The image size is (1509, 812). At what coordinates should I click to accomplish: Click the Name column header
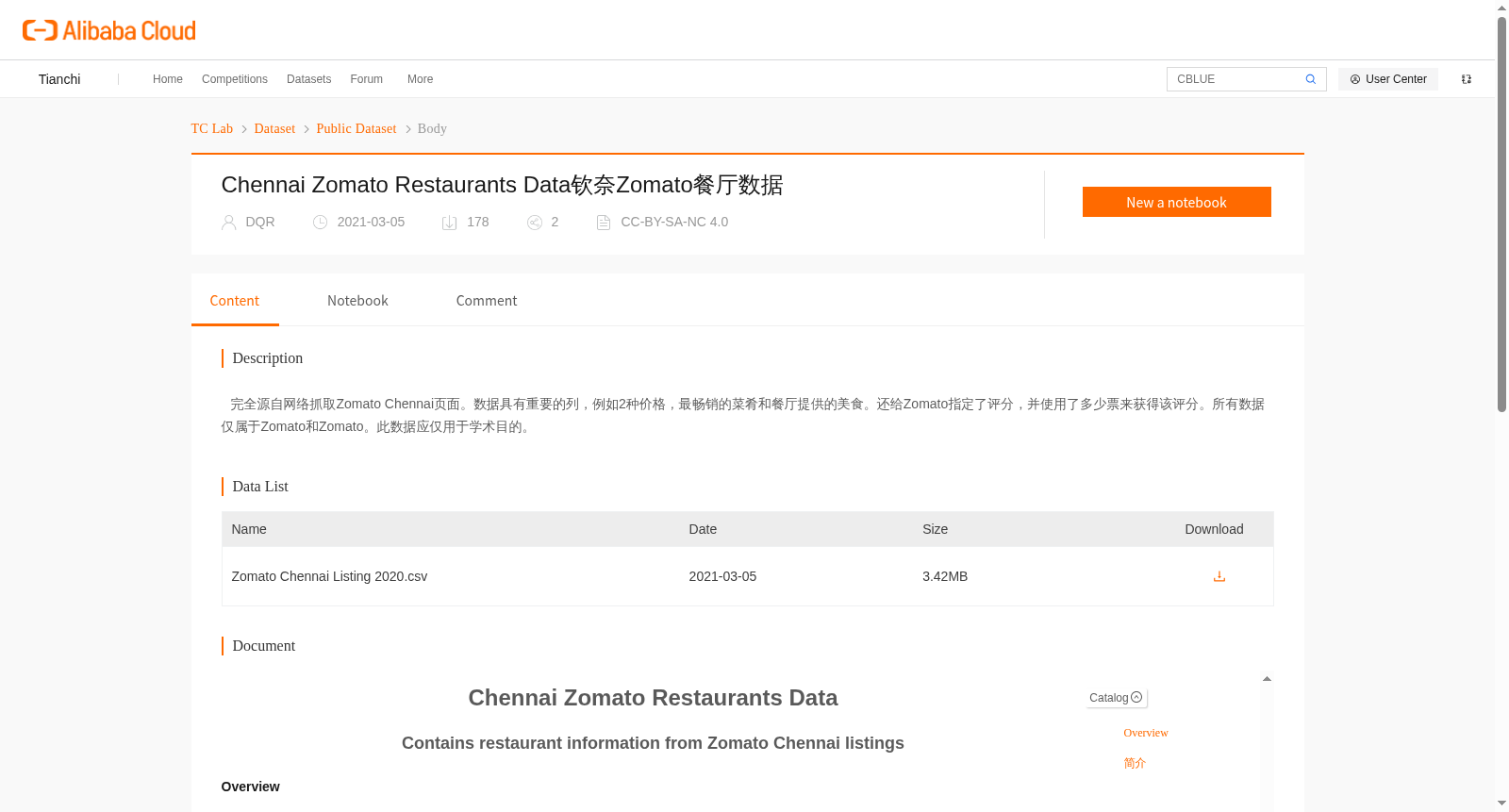(249, 529)
